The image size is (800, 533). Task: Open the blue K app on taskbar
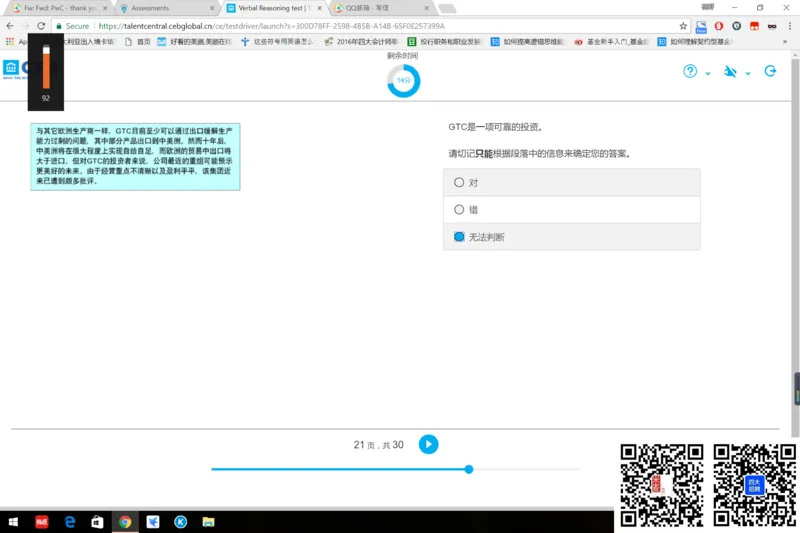[180, 522]
